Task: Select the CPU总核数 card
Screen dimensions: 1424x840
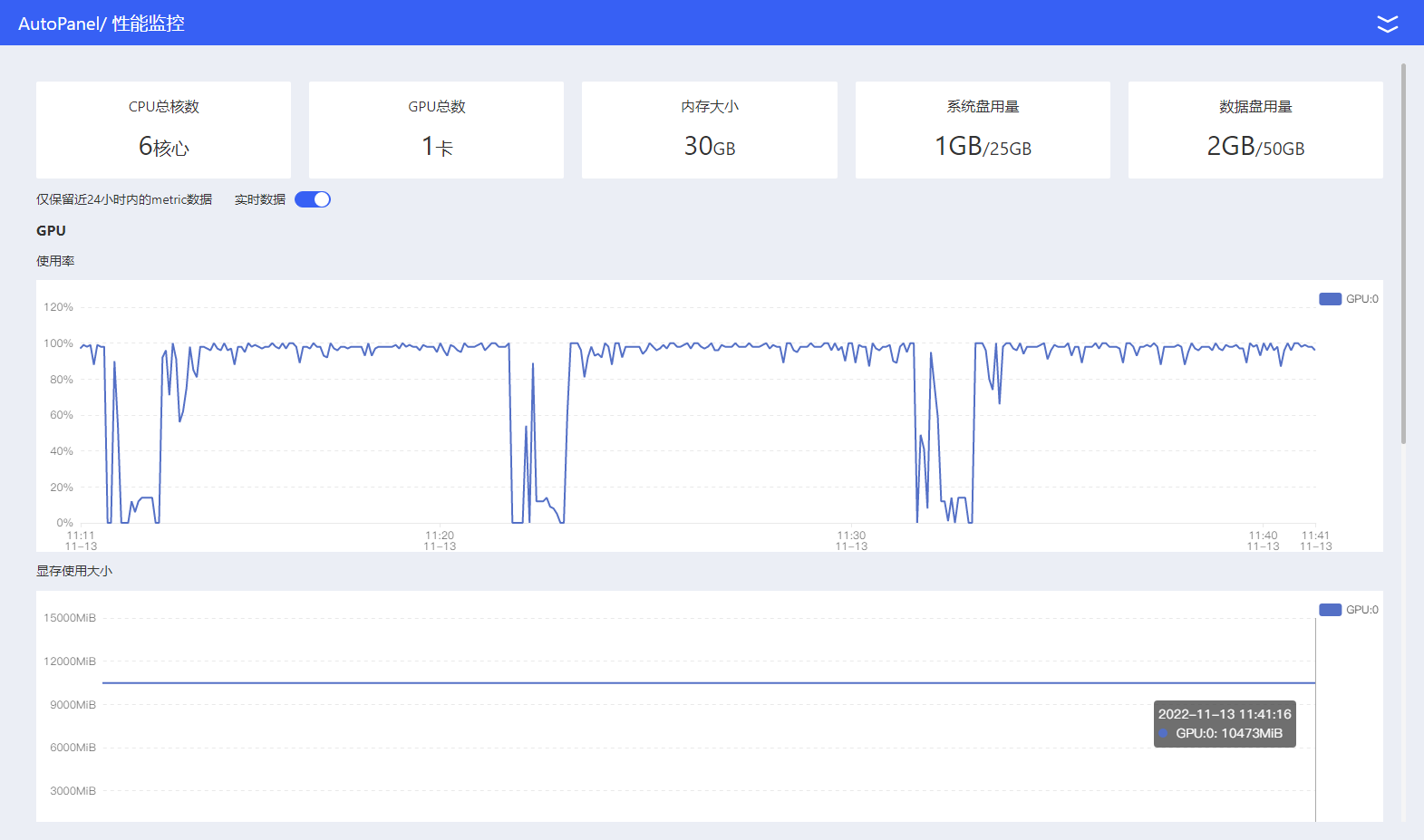Action: pos(163,130)
